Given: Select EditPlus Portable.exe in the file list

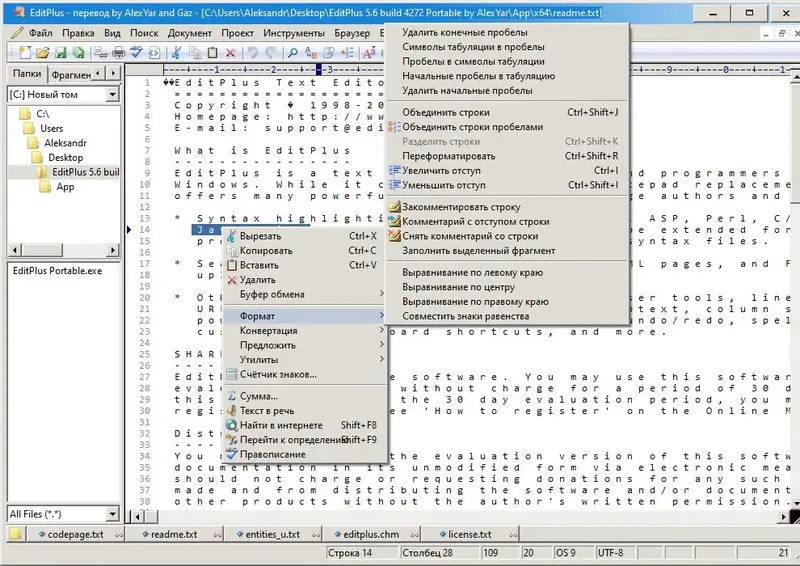Looking at the screenshot, I should click(57, 270).
